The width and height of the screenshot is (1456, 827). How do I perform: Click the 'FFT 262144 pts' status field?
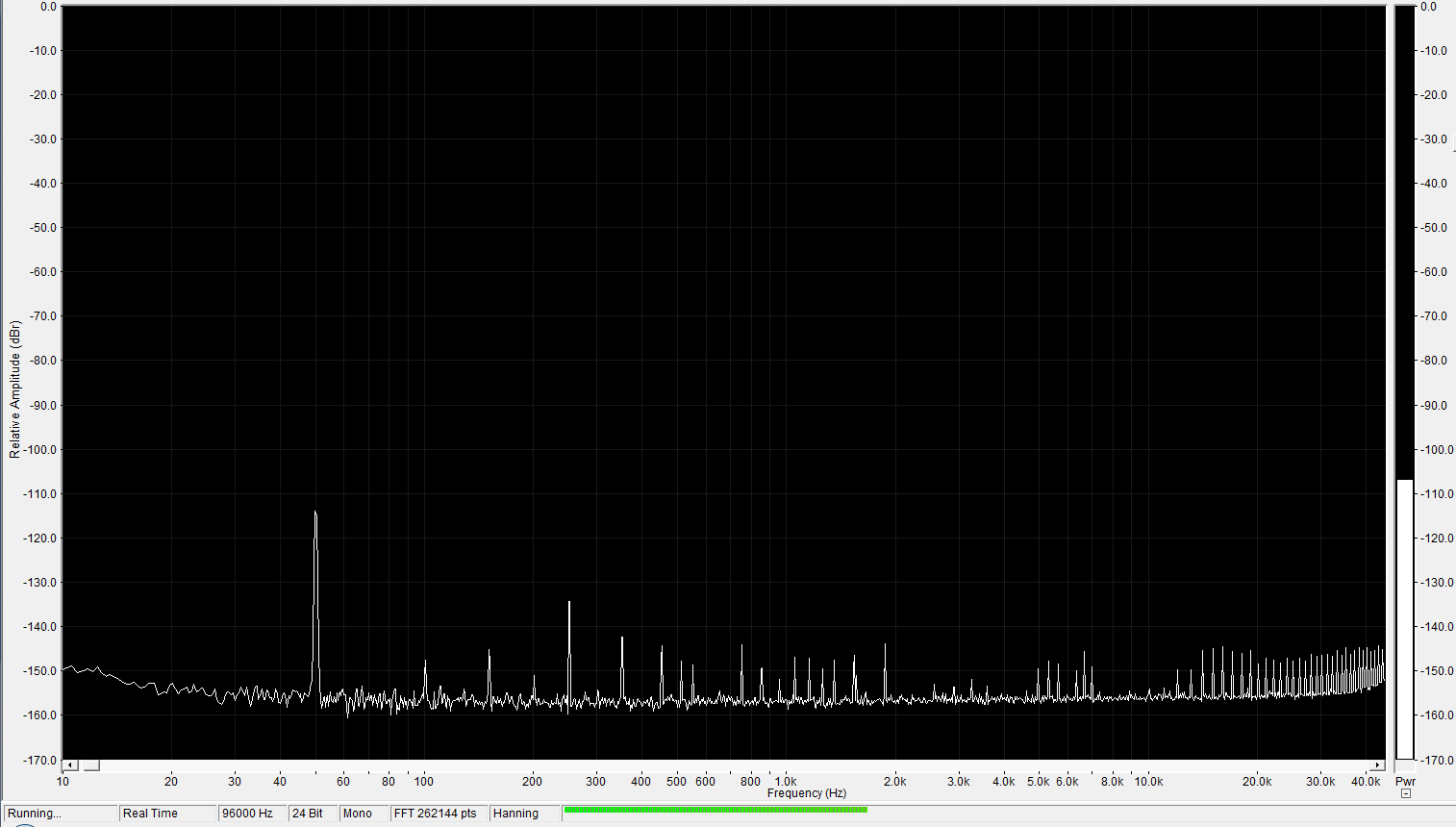click(439, 814)
